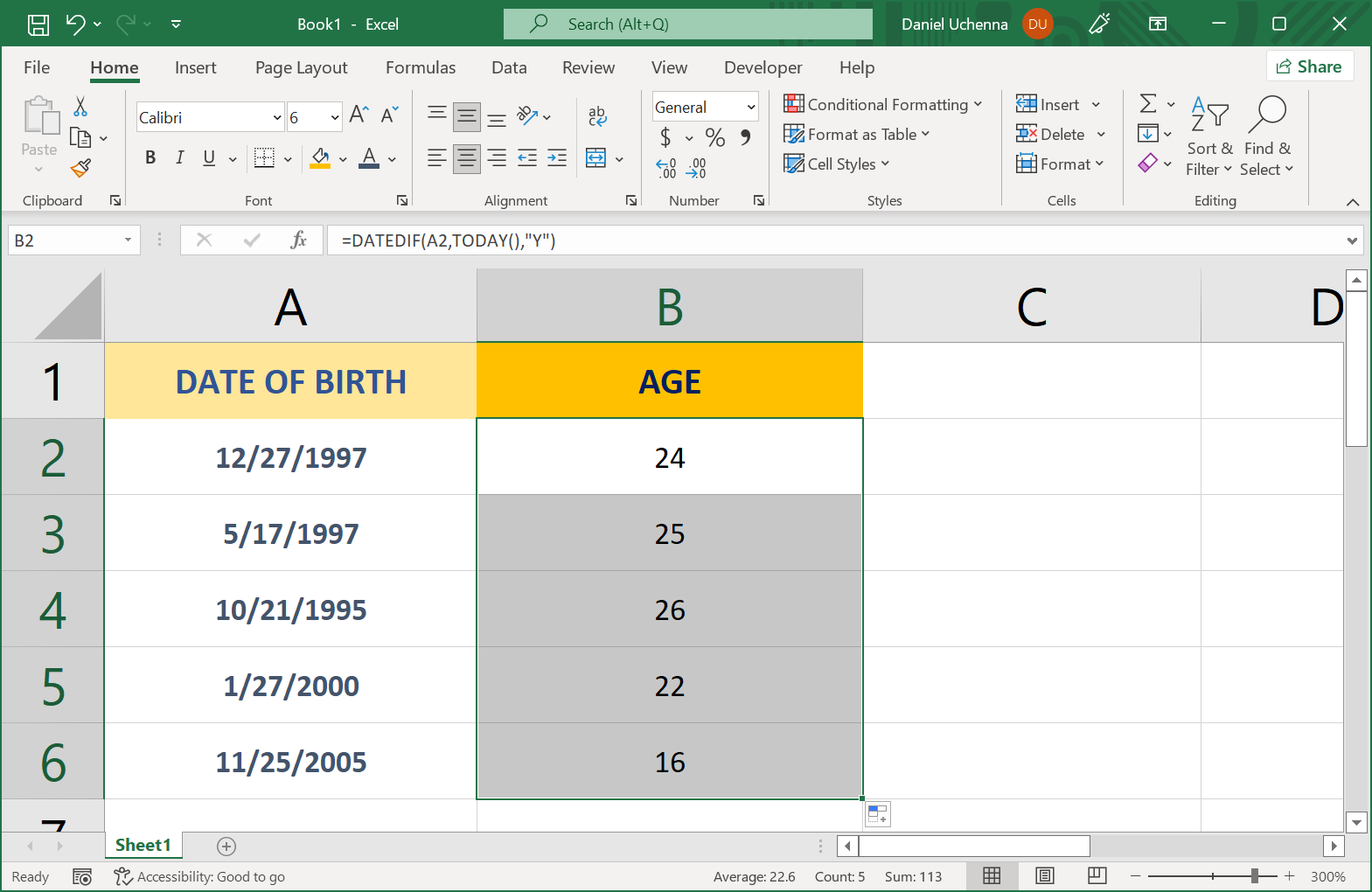
Task: Click the Increase Font Size icon
Action: 359,115
